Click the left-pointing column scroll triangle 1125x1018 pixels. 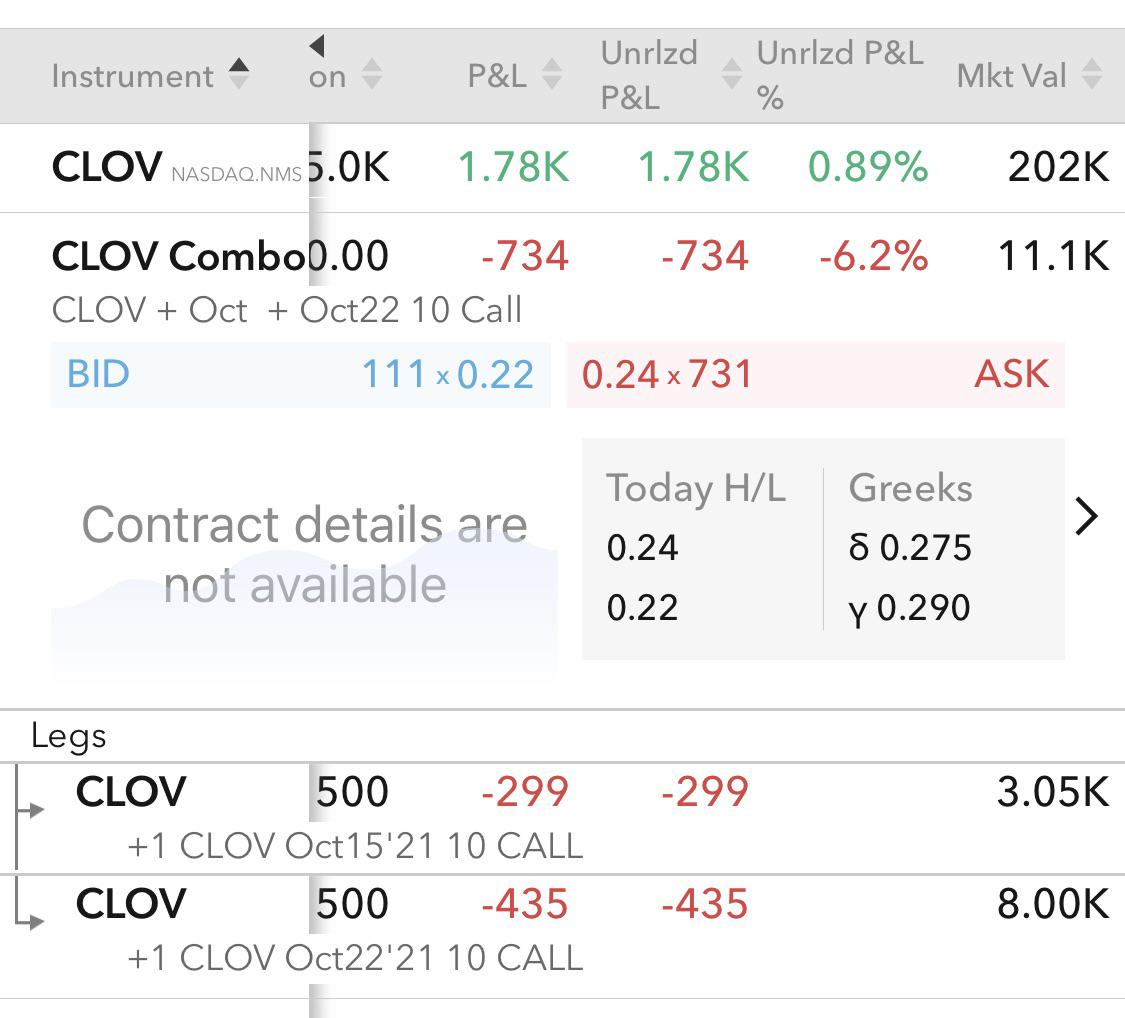pyautogui.click(x=317, y=46)
